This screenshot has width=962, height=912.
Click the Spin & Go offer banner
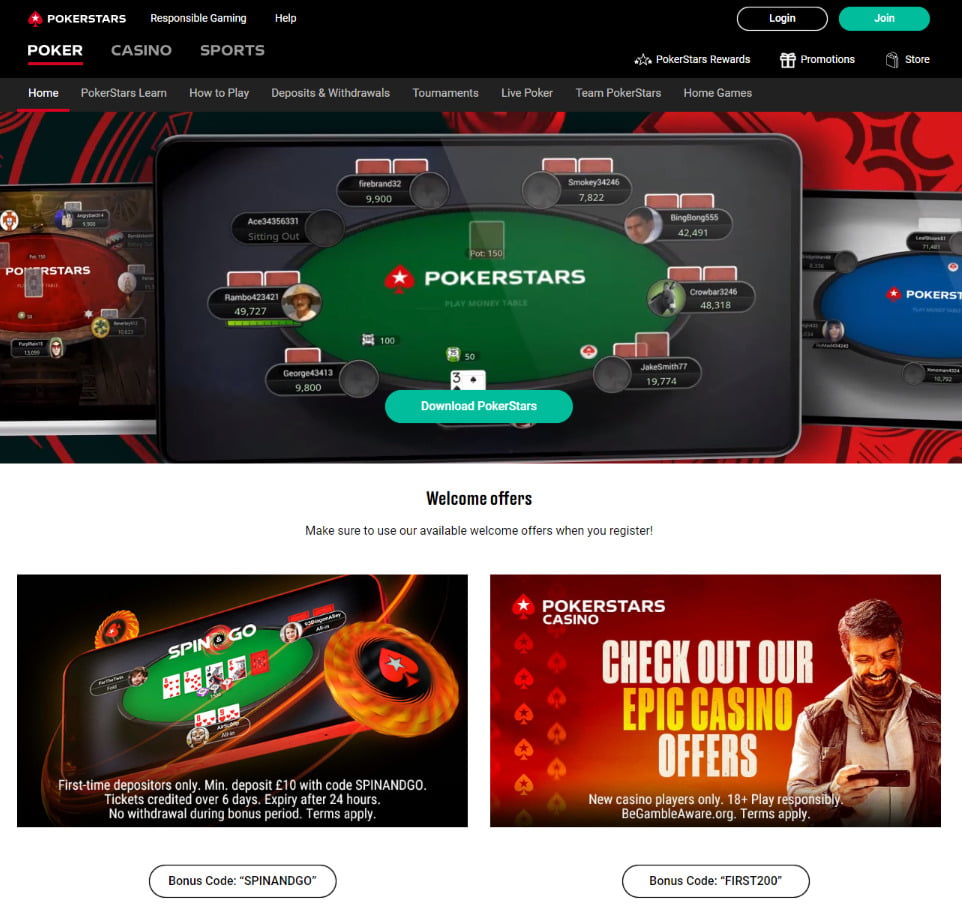(x=242, y=700)
